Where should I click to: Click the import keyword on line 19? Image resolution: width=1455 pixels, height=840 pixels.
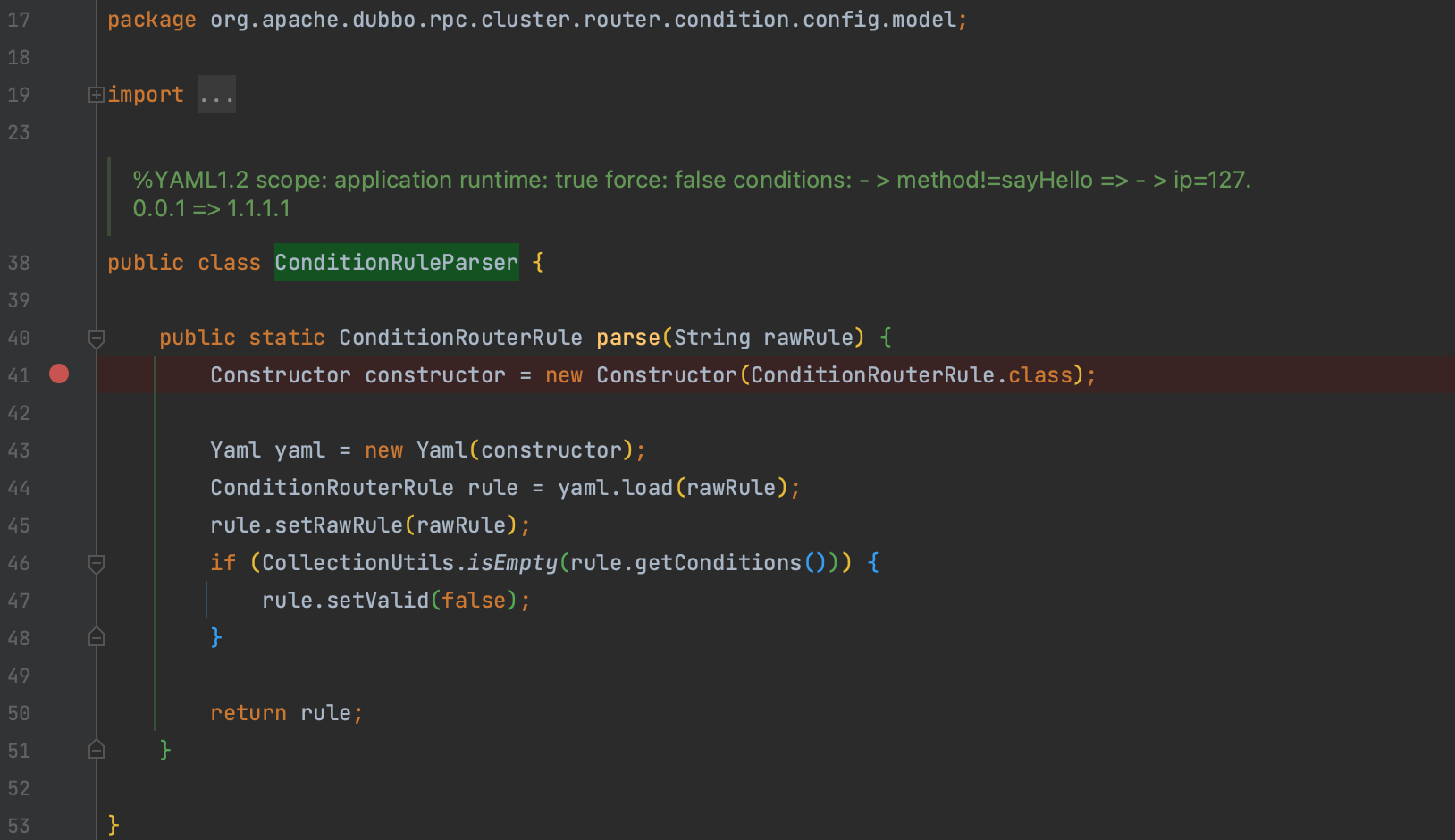click(146, 95)
